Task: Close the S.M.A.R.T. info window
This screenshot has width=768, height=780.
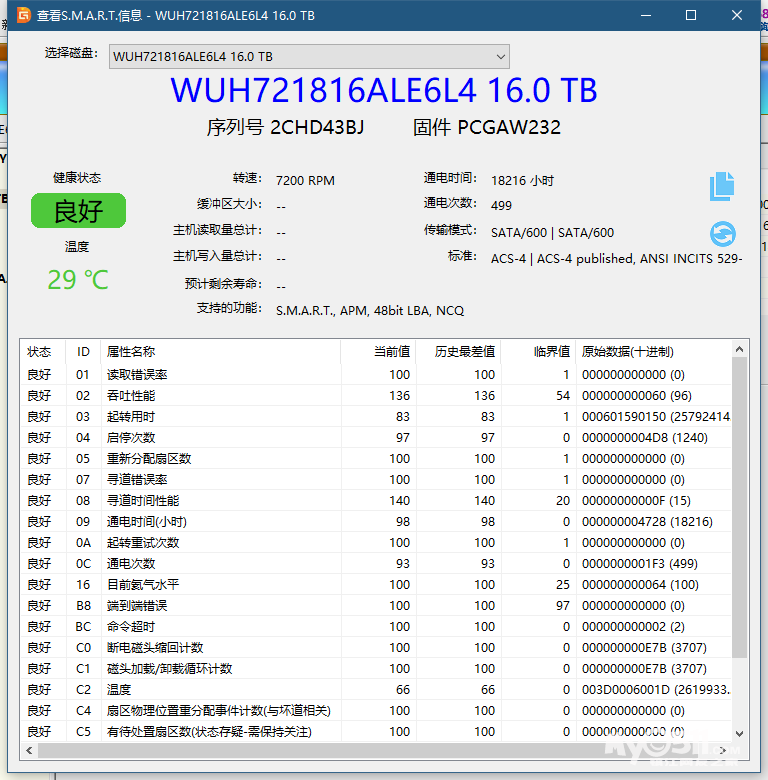Action: (x=737, y=15)
